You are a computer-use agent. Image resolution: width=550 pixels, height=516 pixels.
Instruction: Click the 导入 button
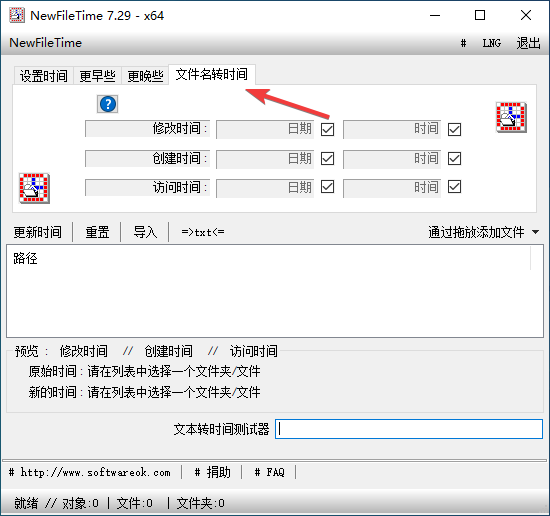tap(145, 232)
